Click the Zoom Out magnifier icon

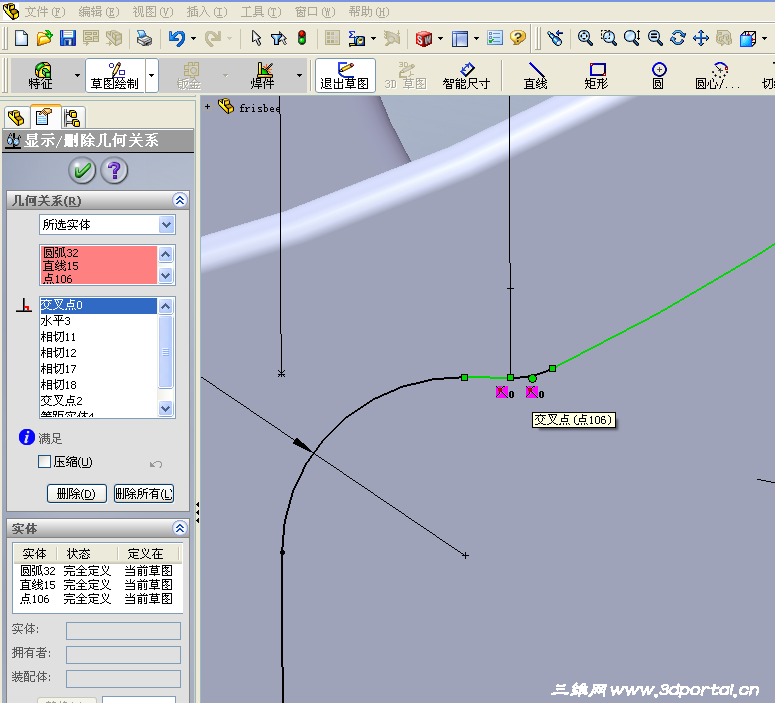(655, 38)
